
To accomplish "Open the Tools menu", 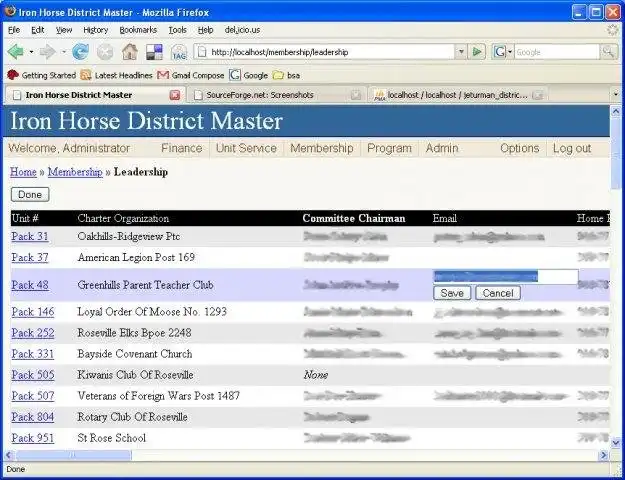I will point(177,30).
